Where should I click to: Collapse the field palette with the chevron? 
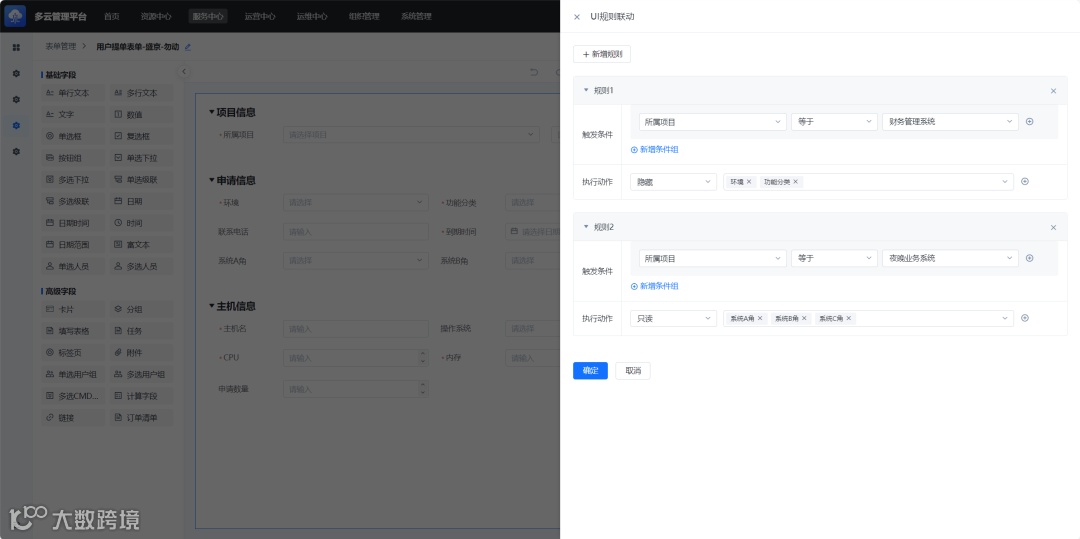[184, 72]
